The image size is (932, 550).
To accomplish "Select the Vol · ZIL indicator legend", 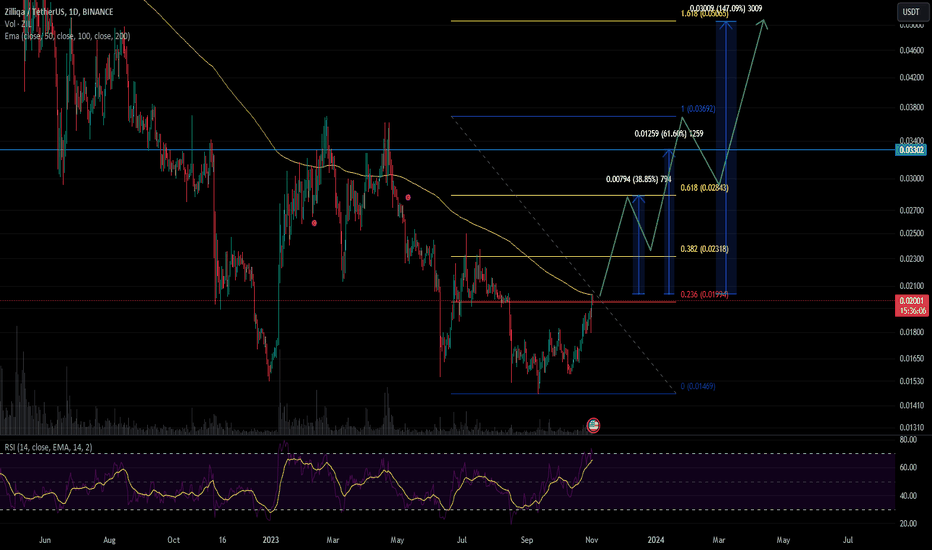I will 18,24.
